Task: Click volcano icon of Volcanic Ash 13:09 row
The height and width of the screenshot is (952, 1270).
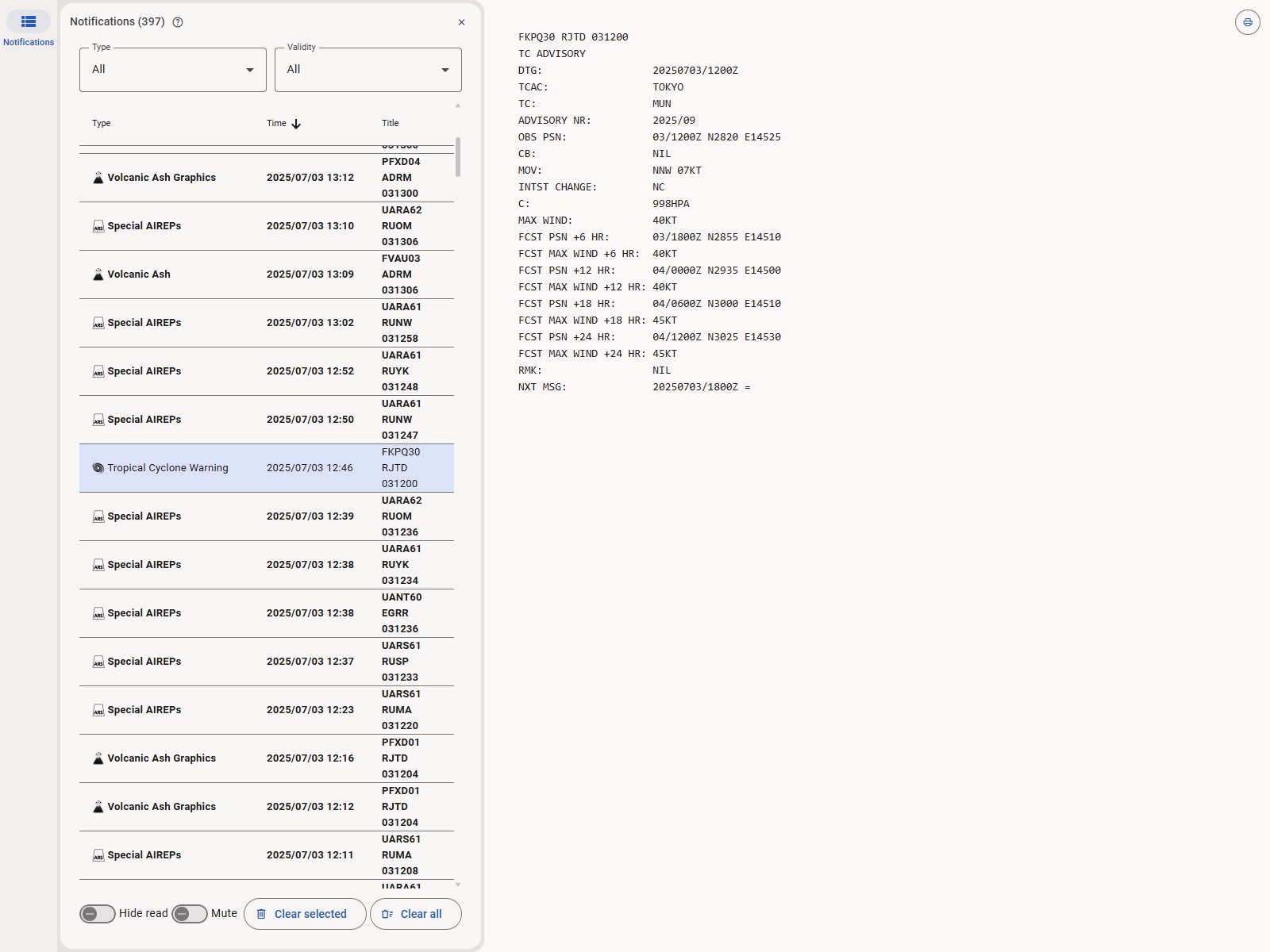Action: (x=98, y=274)
